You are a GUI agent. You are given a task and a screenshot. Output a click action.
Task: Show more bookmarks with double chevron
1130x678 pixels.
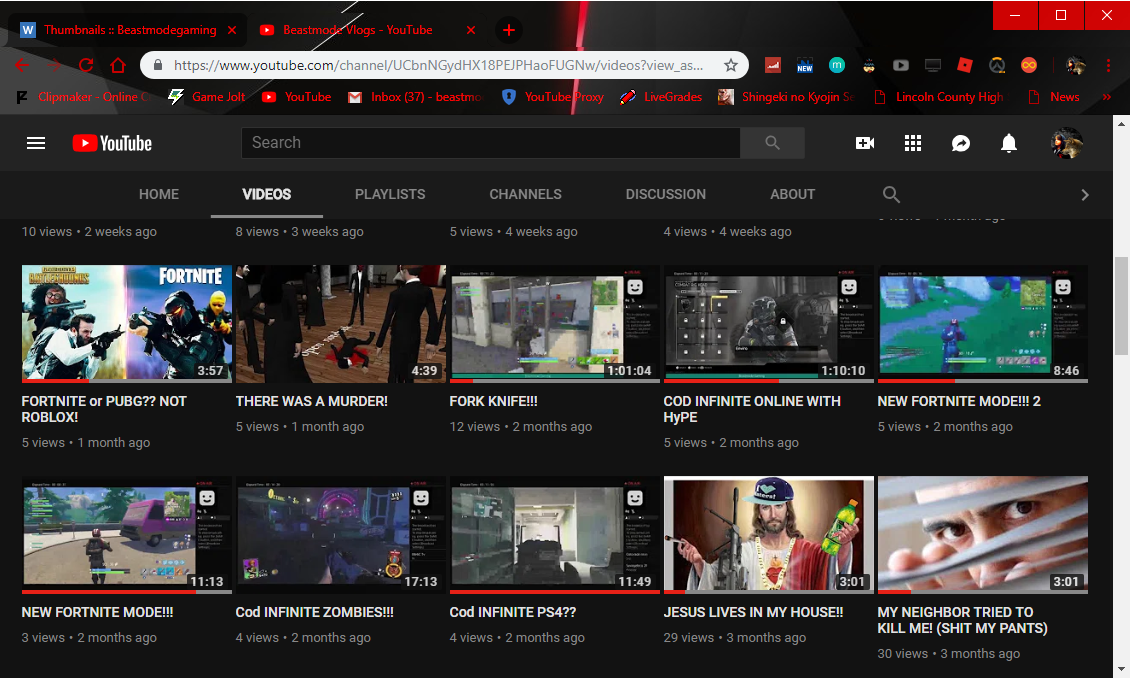[1107, 97]
